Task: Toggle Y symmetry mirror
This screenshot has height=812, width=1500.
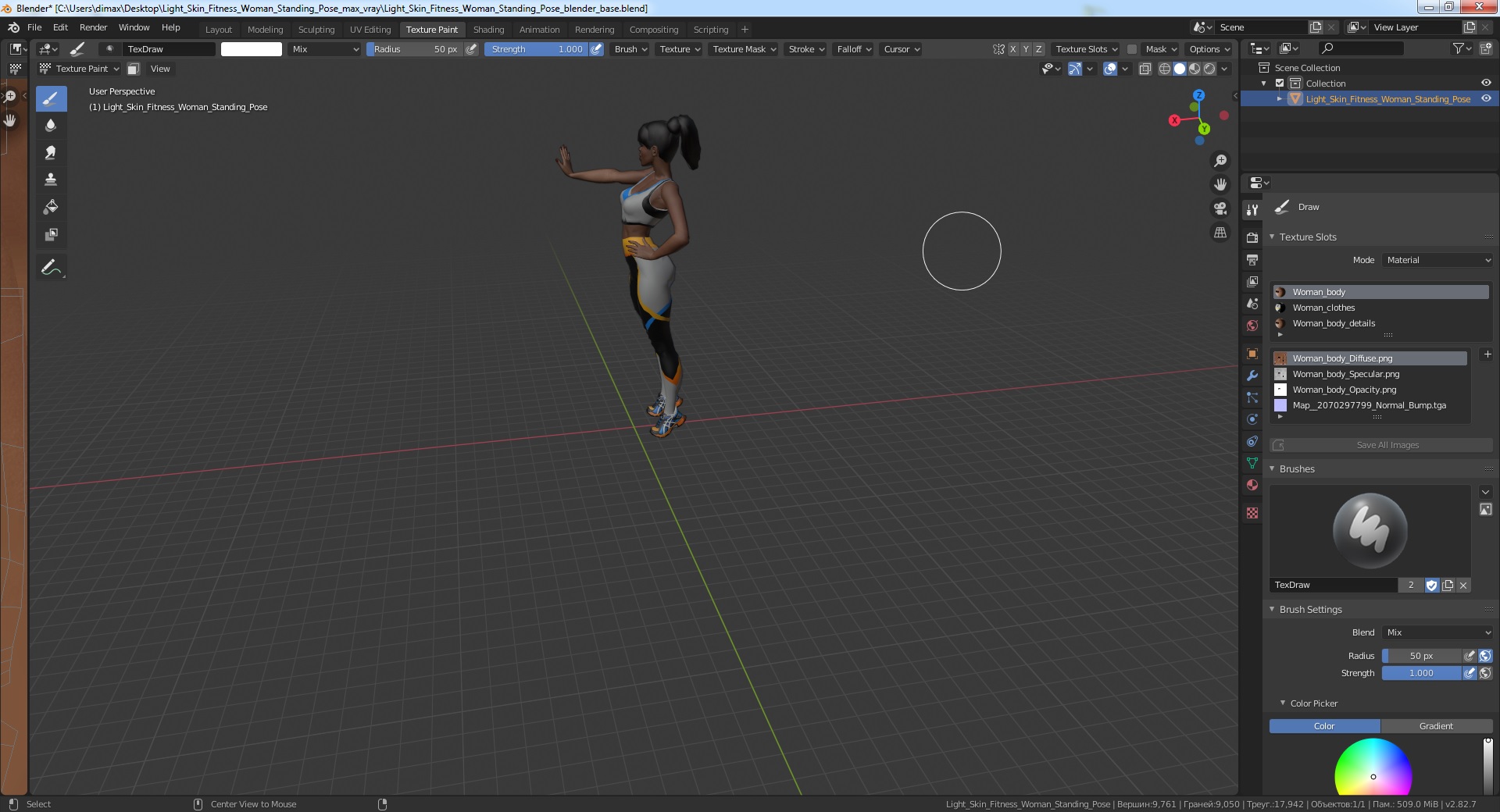Action: click(x=1026, y=49)
